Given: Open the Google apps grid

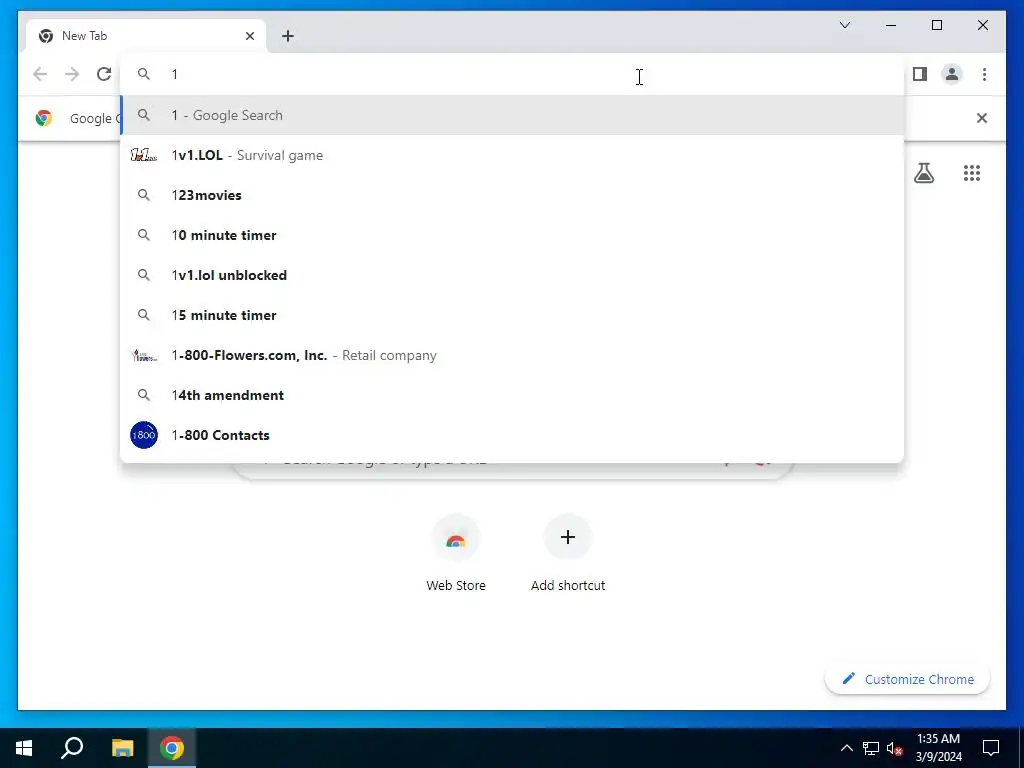Looking at the screenshot, I should click(971, 172).
